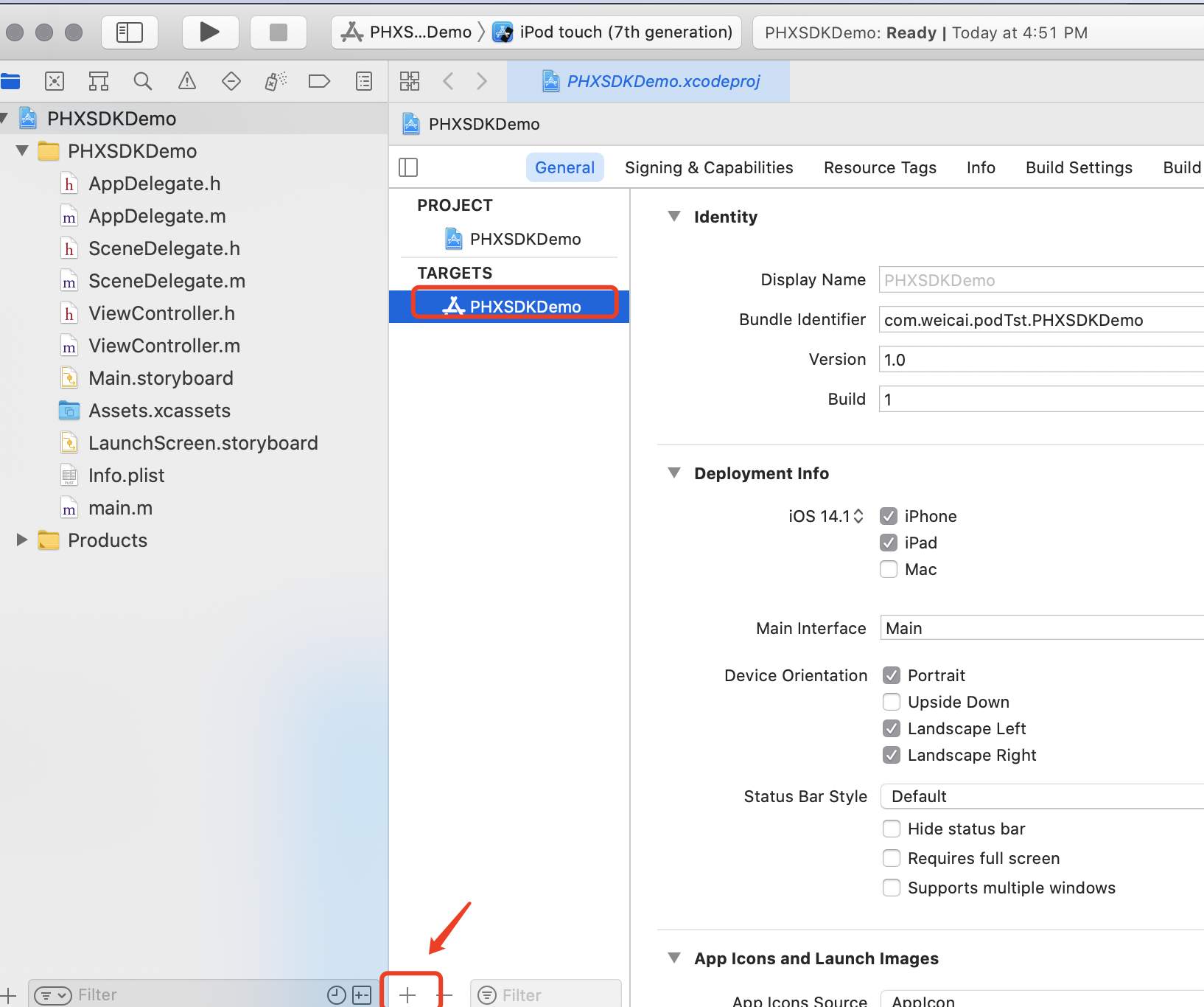Screen dimensions: 1204x1007
Task: Open the issue navigator warning icon
Action: [x=187, y=81]
